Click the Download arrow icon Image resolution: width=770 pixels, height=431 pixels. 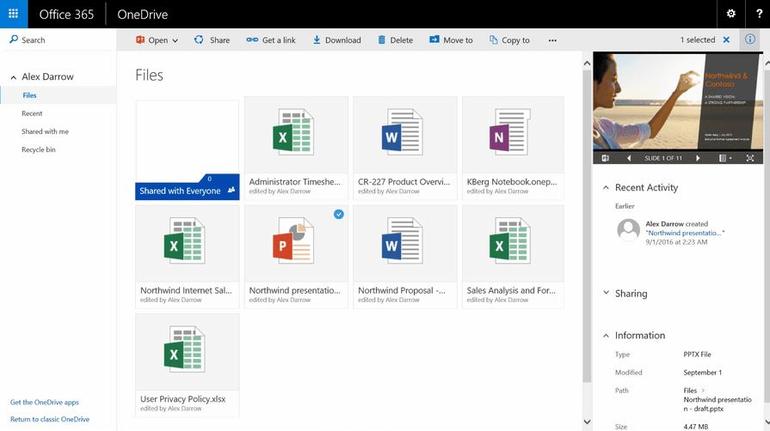(317, 40)
